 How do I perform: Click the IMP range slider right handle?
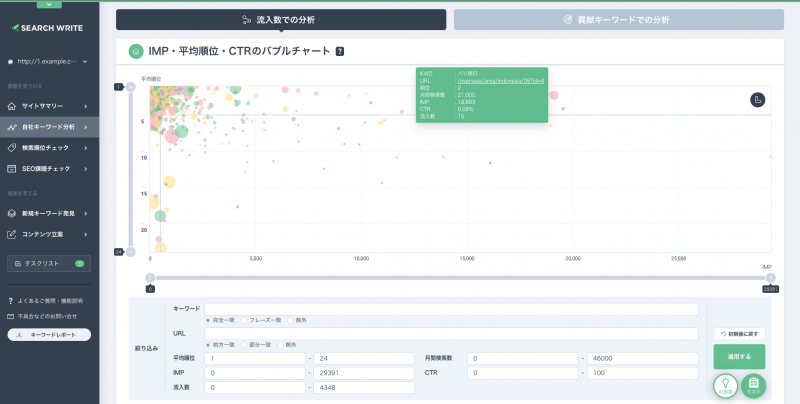(x=770, y=278)
